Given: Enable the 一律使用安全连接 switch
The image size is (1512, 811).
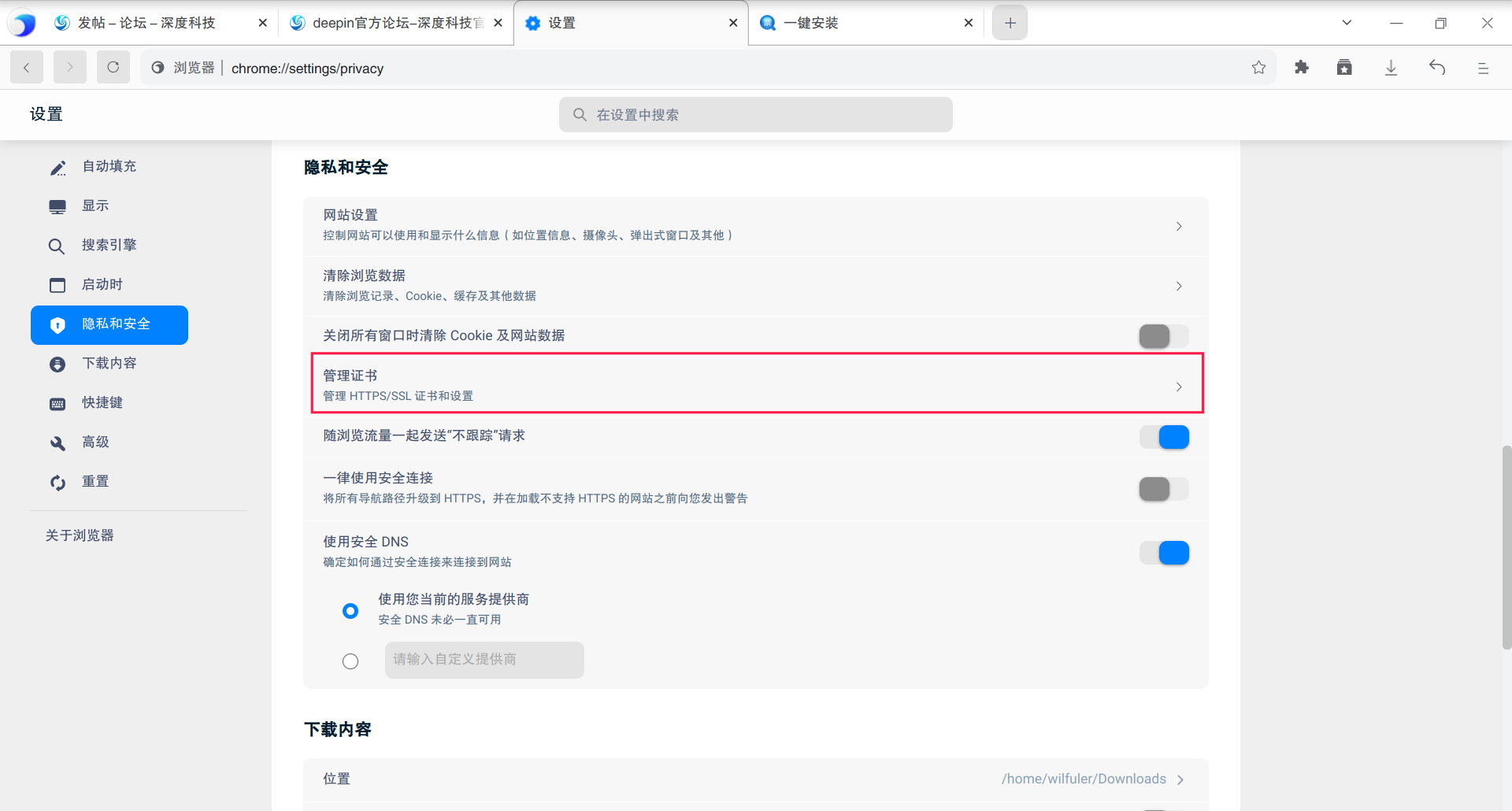Looking at the screenshot, I should coord(1164,489).
